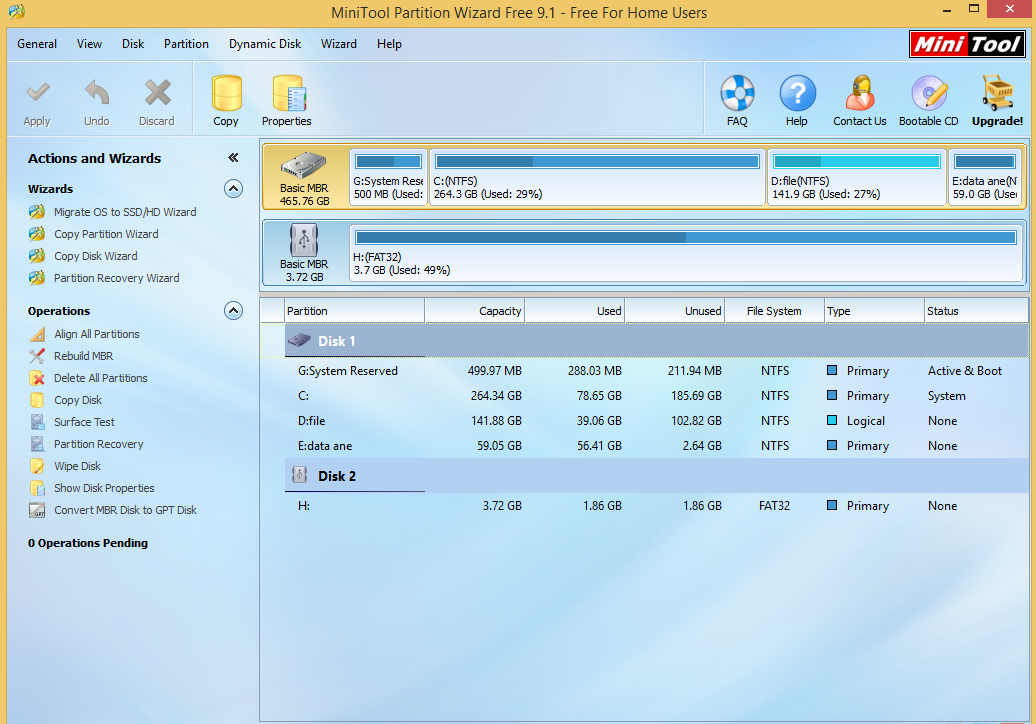Open the Disk menu

(x=133, y=44)
